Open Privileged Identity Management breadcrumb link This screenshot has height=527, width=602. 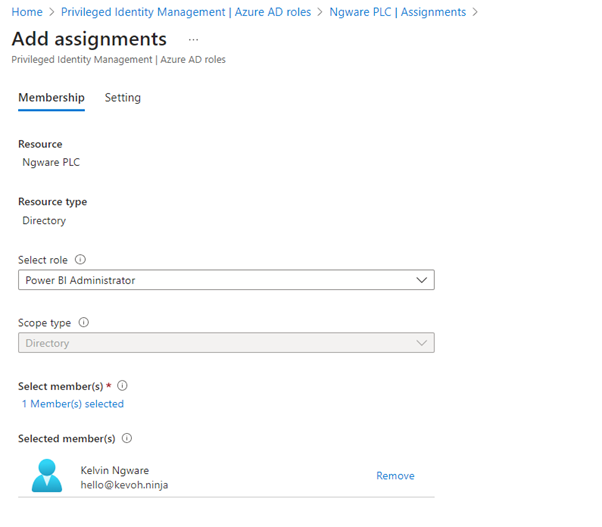click(x=186, y=12)
